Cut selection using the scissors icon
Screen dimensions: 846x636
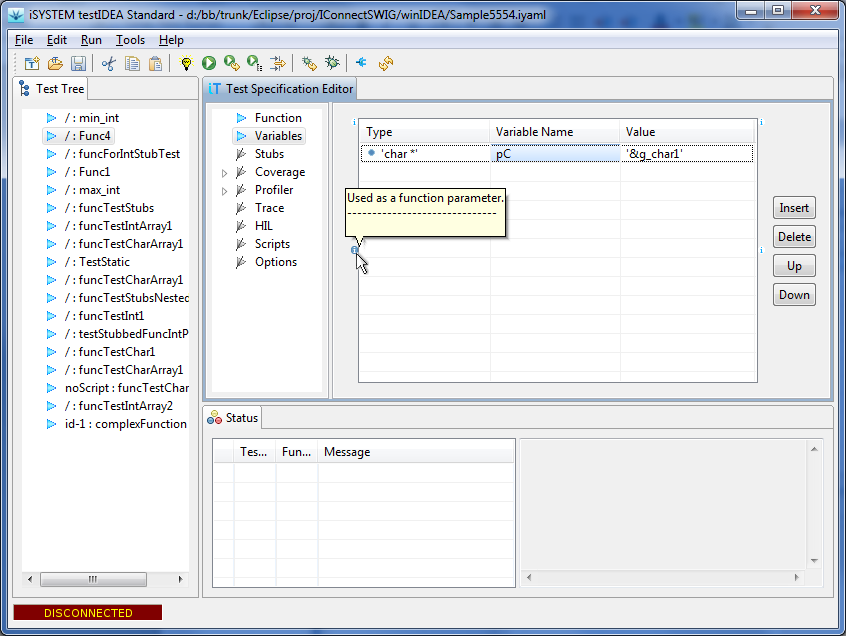coord(108,63)
